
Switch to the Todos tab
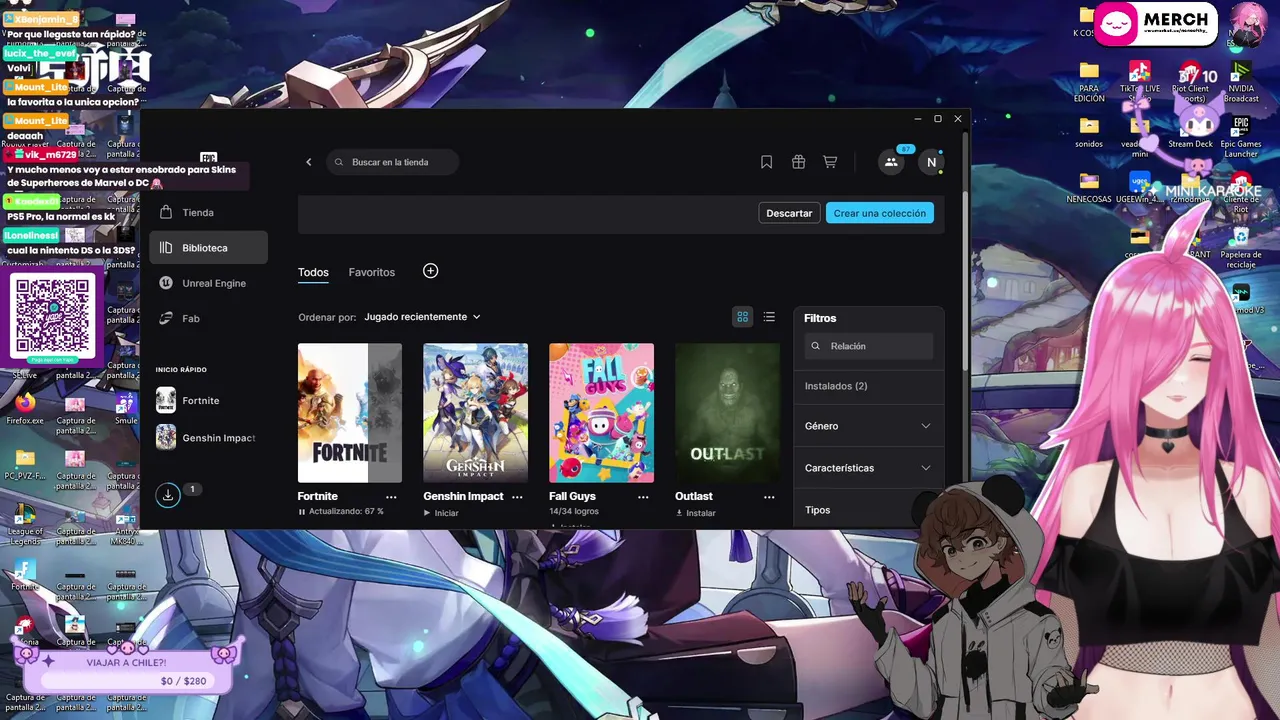(x=313, y=272)
